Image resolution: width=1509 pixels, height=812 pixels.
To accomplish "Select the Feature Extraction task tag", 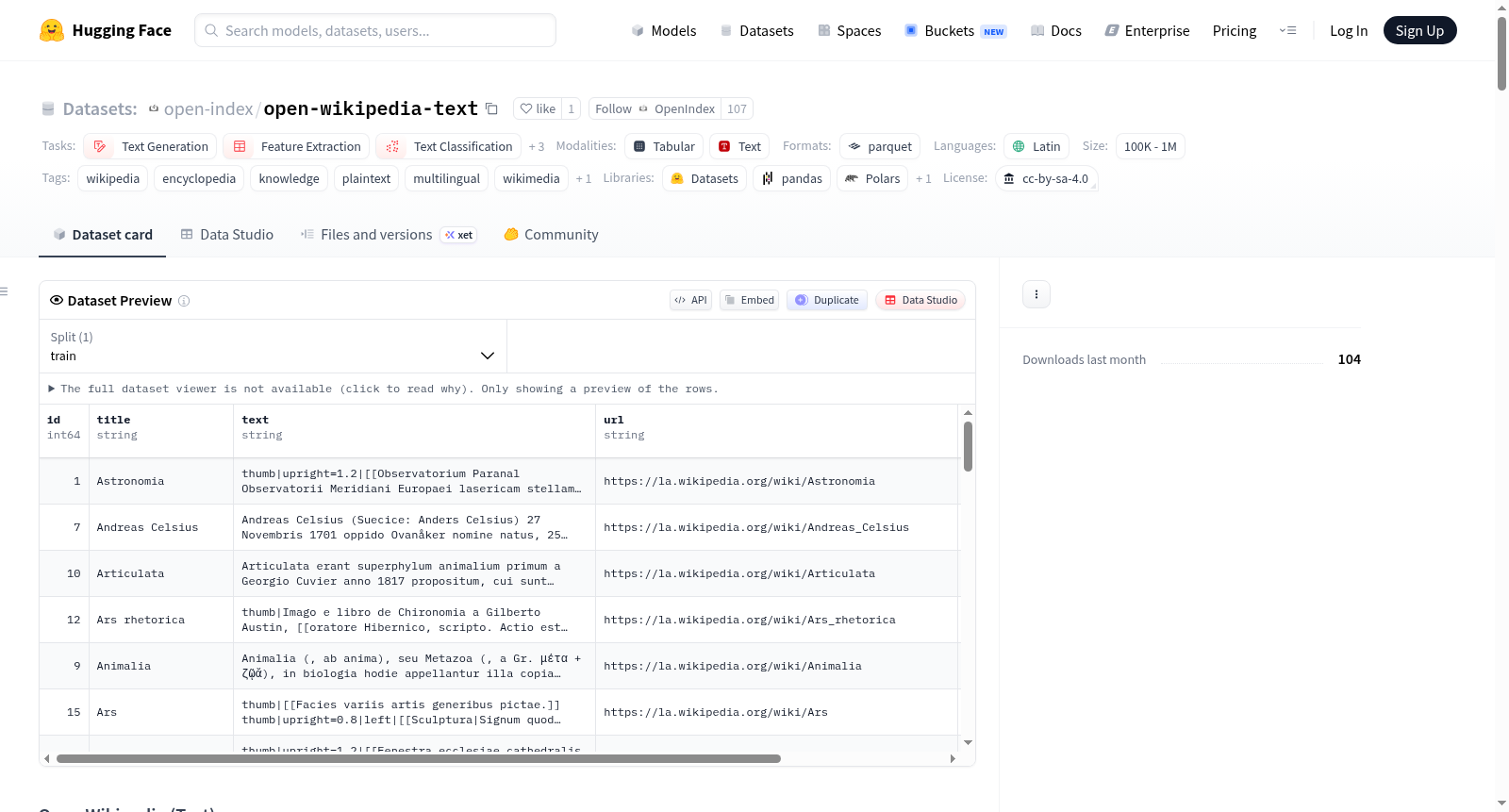I will click(297, 146).
